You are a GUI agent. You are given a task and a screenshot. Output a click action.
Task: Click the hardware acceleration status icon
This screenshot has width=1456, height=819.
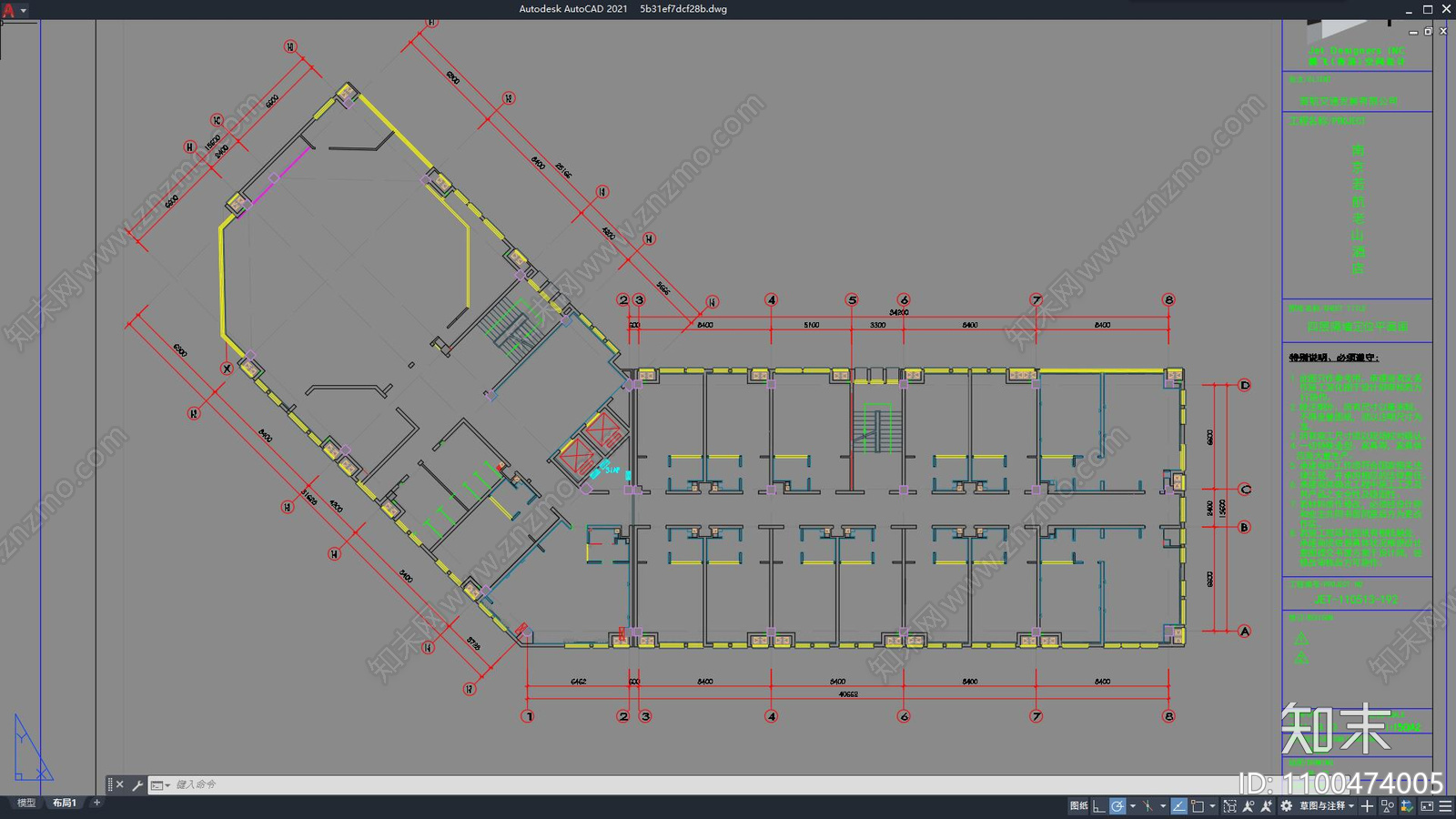(1407, 805)
